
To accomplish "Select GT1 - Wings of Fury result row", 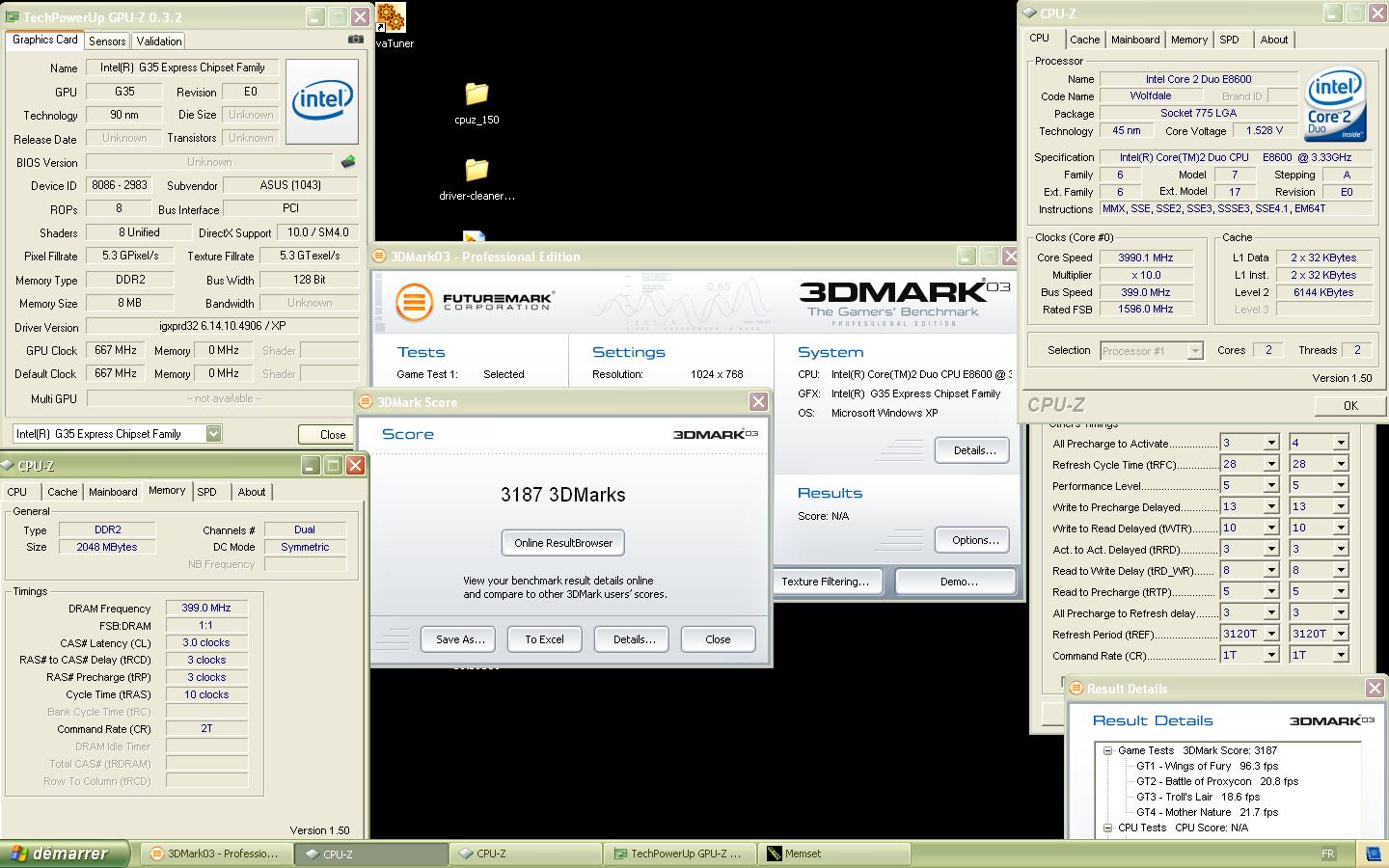I will pyautogui.click(x=1207, y=766).
